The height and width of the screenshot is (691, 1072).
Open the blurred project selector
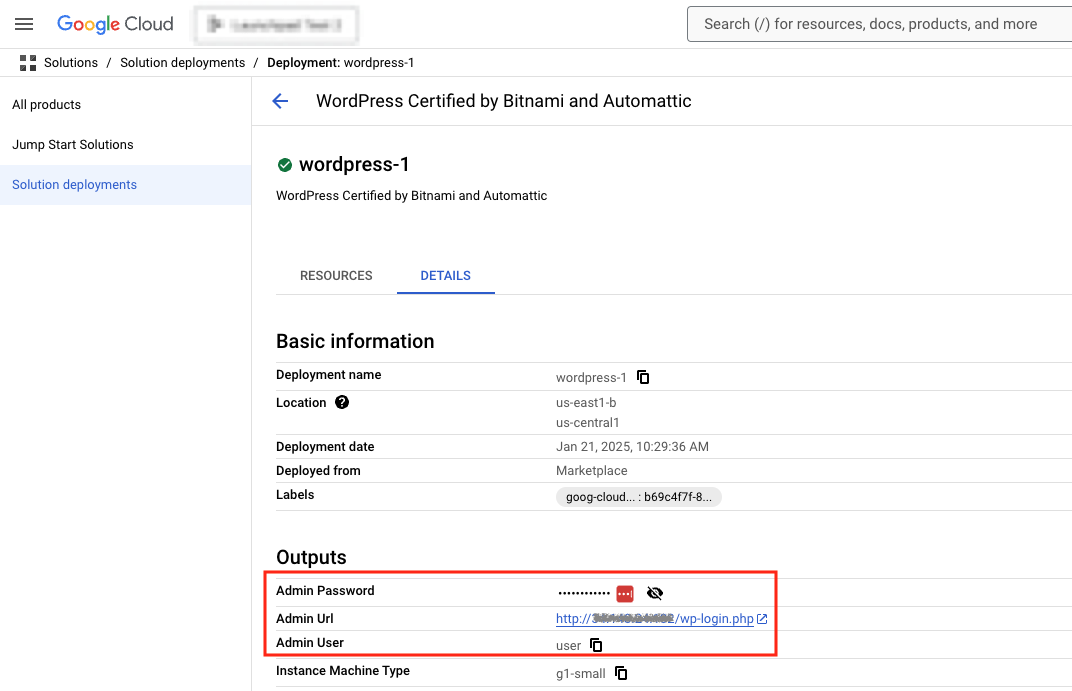coord(276,25)
